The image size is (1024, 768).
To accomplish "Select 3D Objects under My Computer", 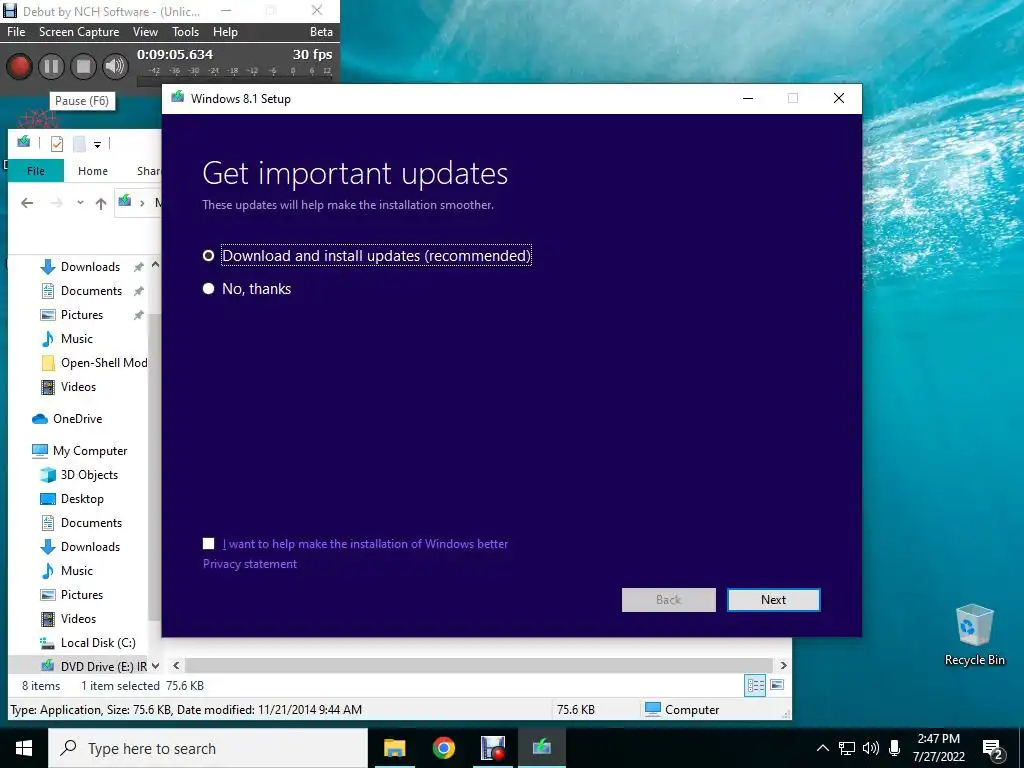I will tap(79, 475).
